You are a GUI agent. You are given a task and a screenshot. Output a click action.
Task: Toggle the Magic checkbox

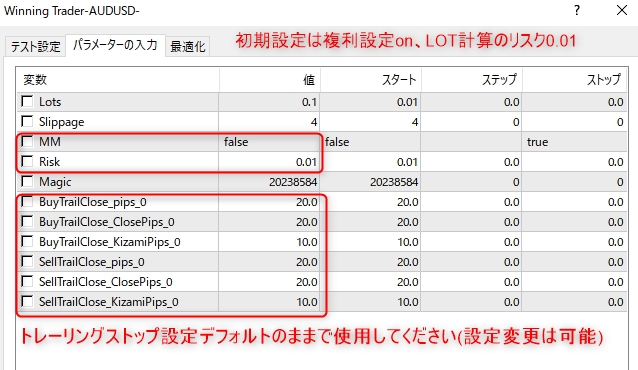[27, 181]
